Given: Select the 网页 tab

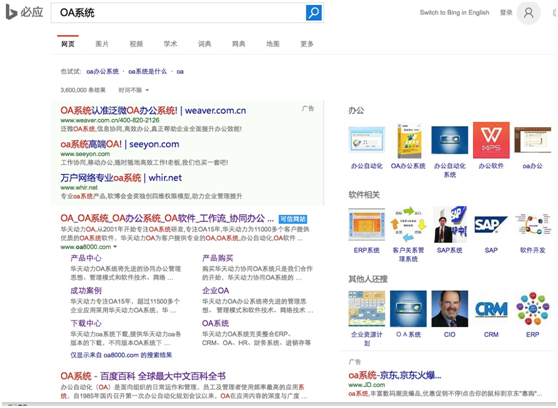Looking at the screenshot, I should coord(68,44).
